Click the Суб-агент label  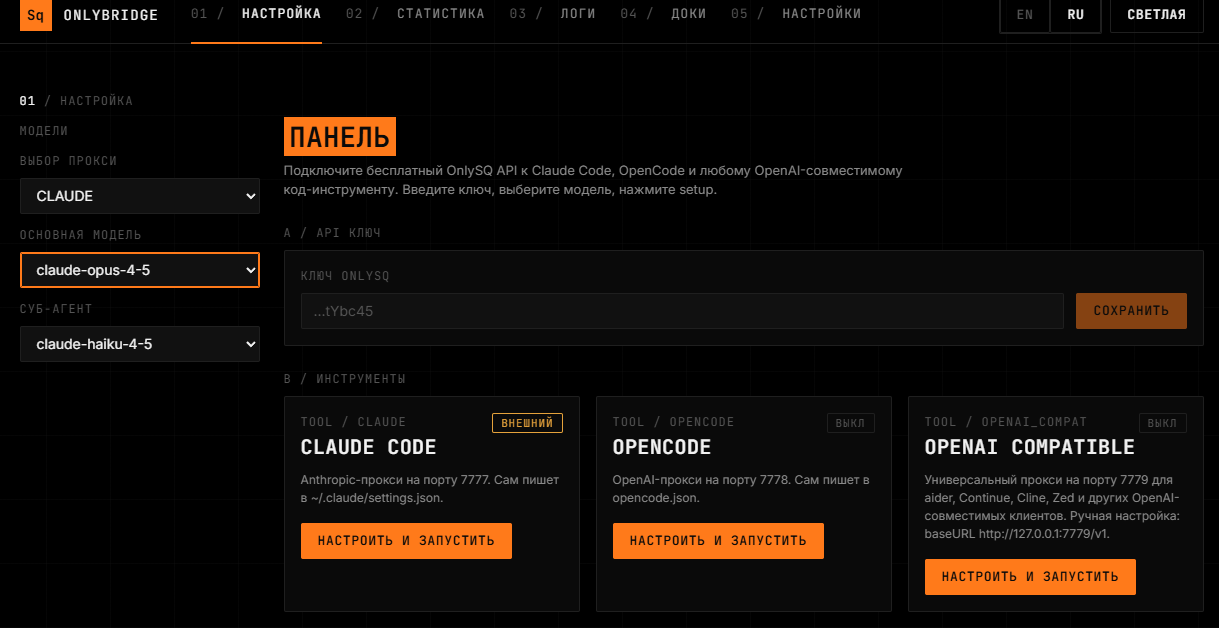pos(56,309)
